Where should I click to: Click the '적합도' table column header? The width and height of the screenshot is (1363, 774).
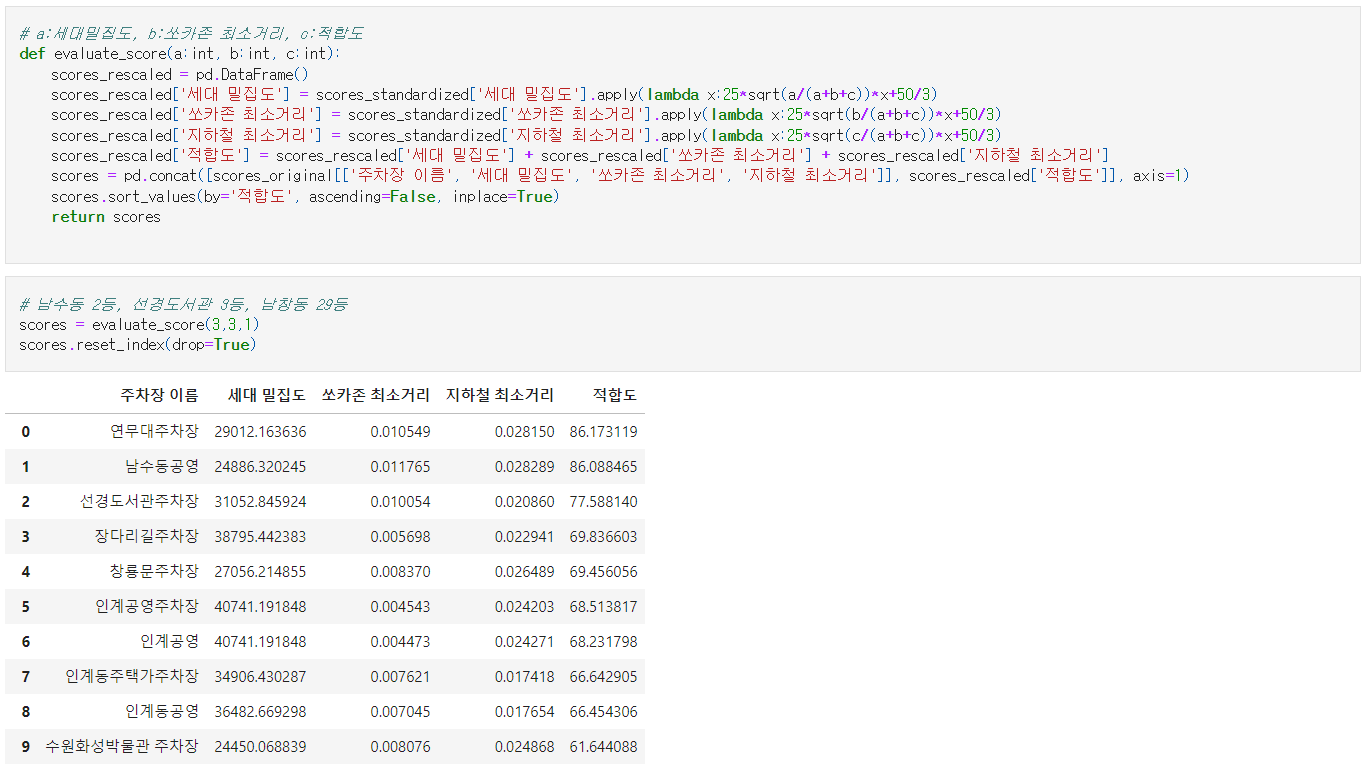point(614,395)
